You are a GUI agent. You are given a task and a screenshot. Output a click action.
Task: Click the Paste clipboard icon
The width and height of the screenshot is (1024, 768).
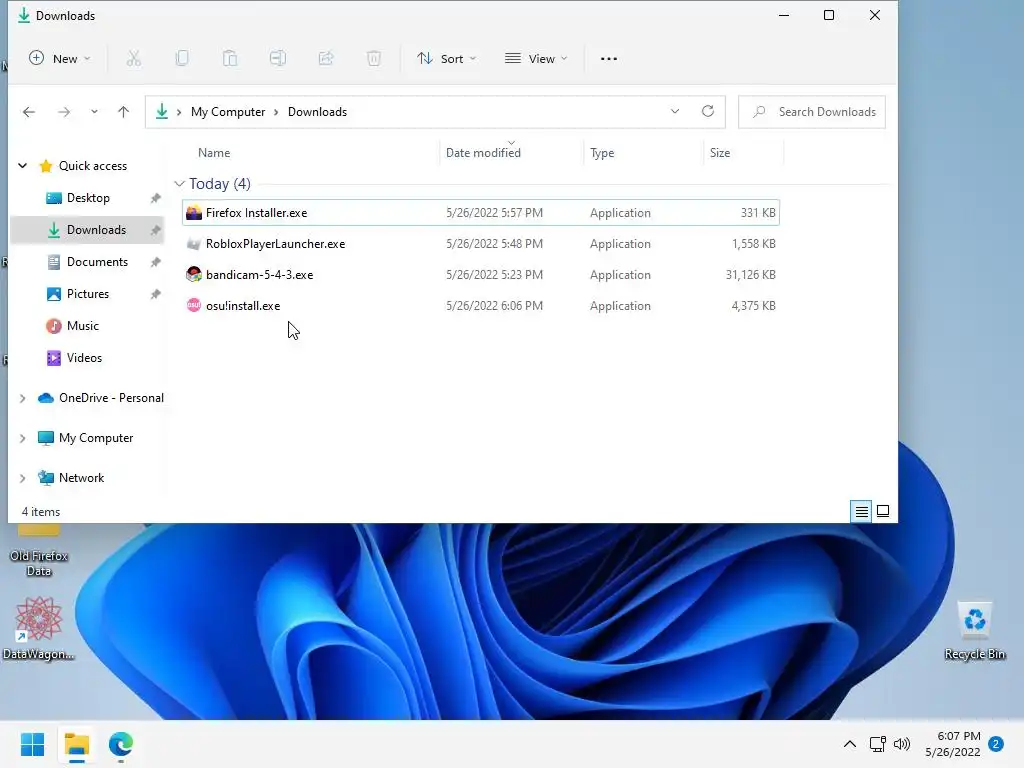230,59
